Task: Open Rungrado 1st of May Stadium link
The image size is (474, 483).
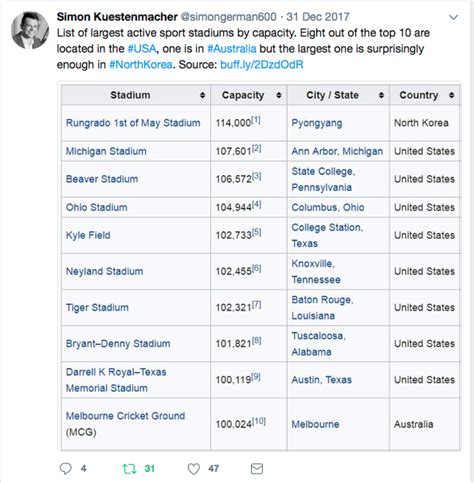Action: (x=133, y=123)
